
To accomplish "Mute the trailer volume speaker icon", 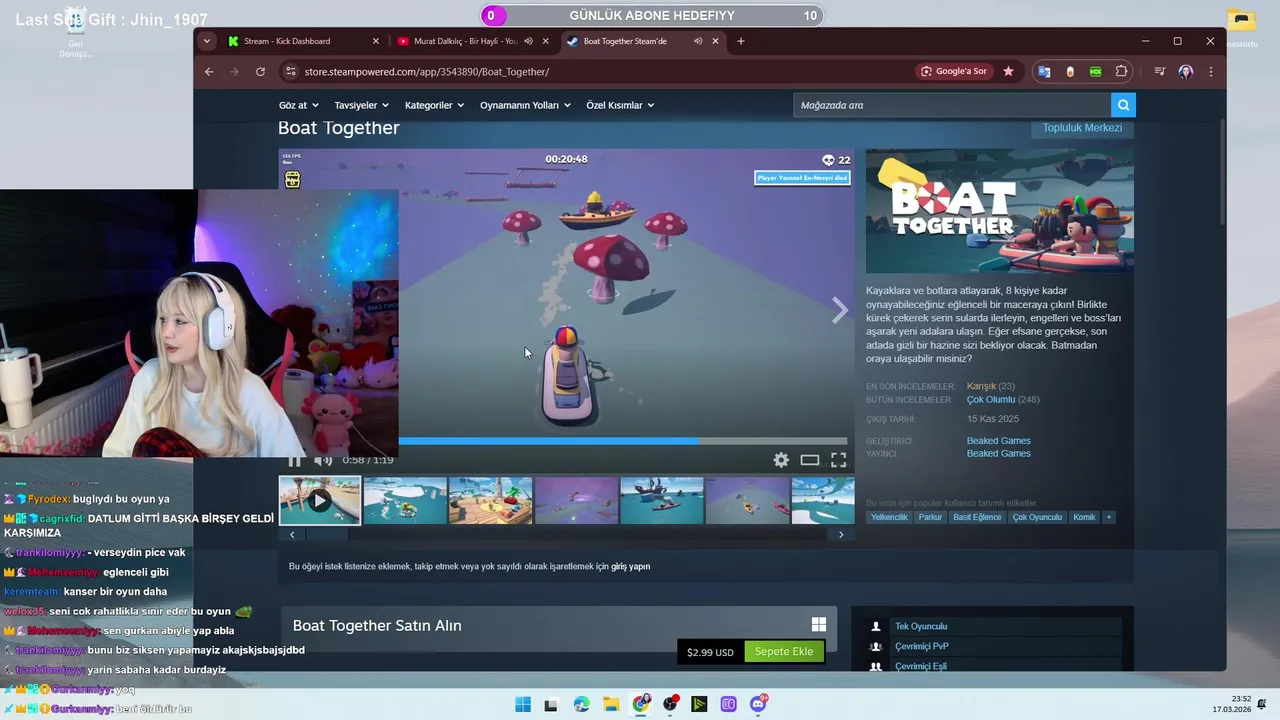I will pos(323,460).
